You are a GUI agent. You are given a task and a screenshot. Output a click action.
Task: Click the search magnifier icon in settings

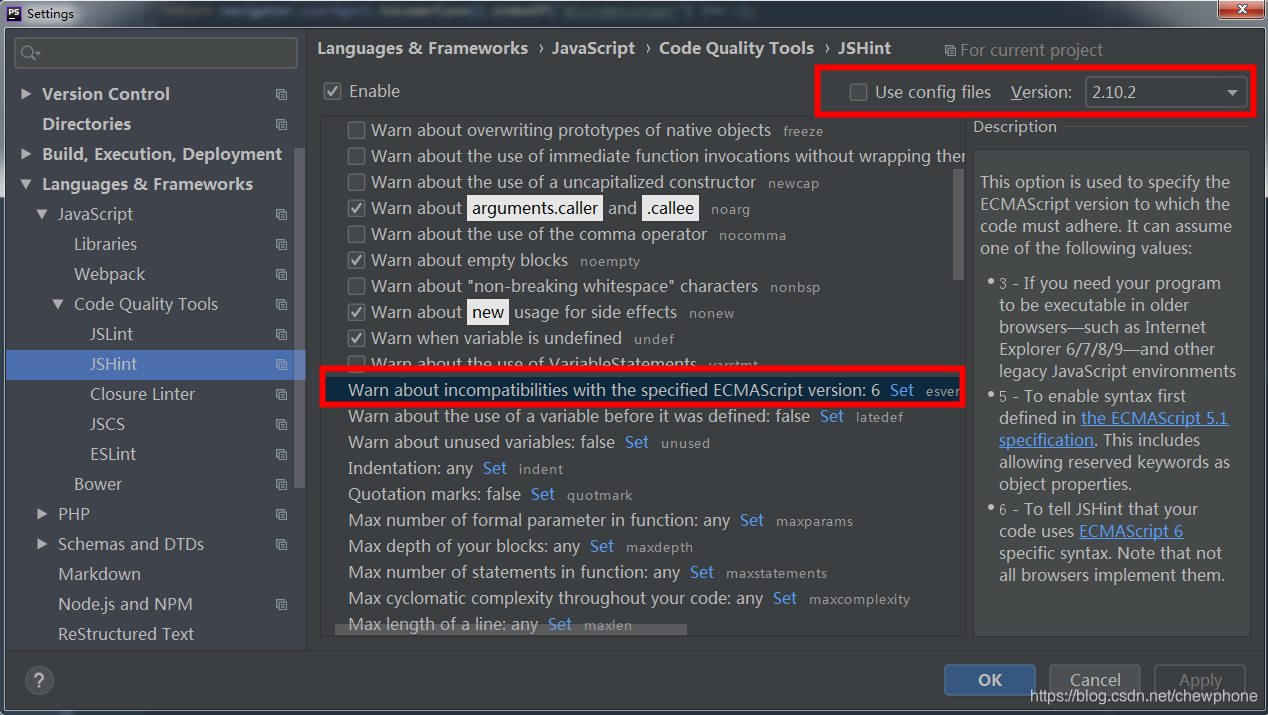pos(28,53)
